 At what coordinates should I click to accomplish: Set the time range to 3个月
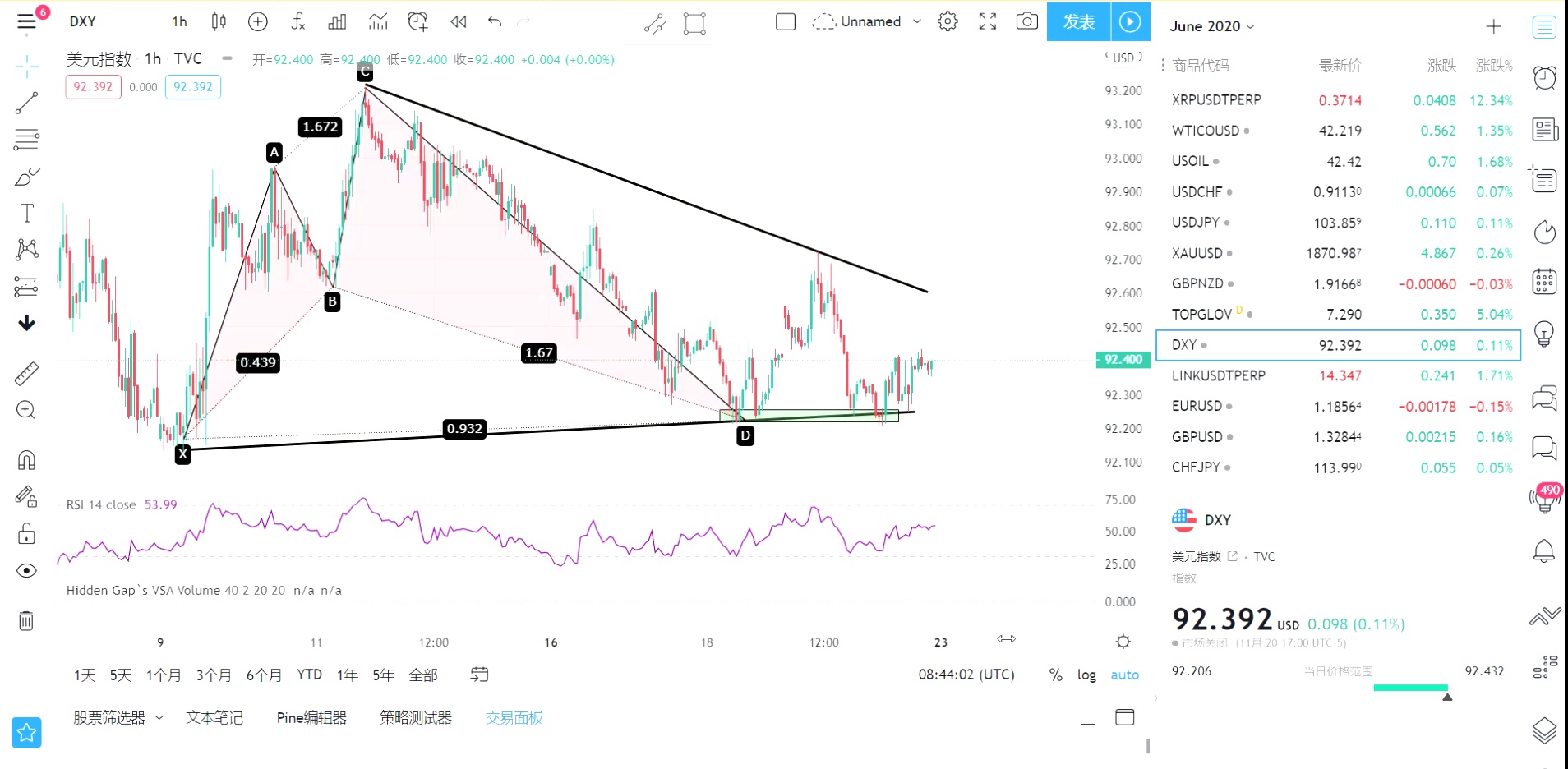point(213,675)
